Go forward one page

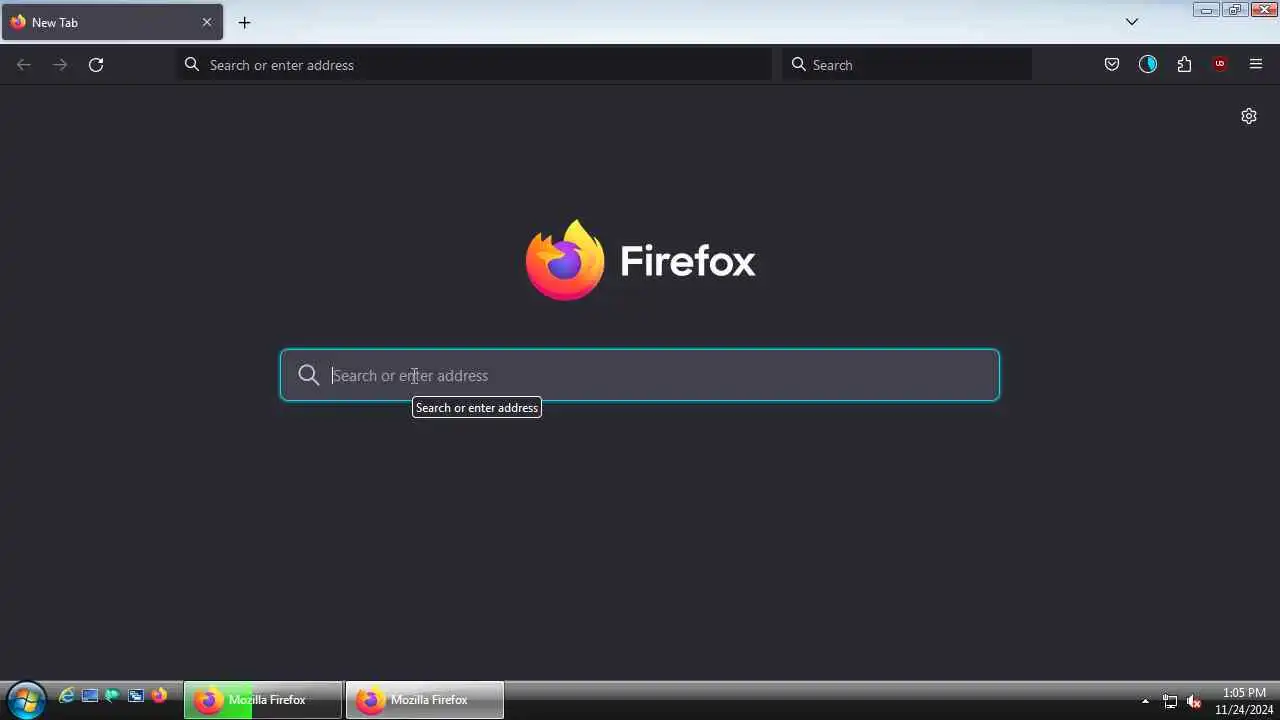point(60,65)
